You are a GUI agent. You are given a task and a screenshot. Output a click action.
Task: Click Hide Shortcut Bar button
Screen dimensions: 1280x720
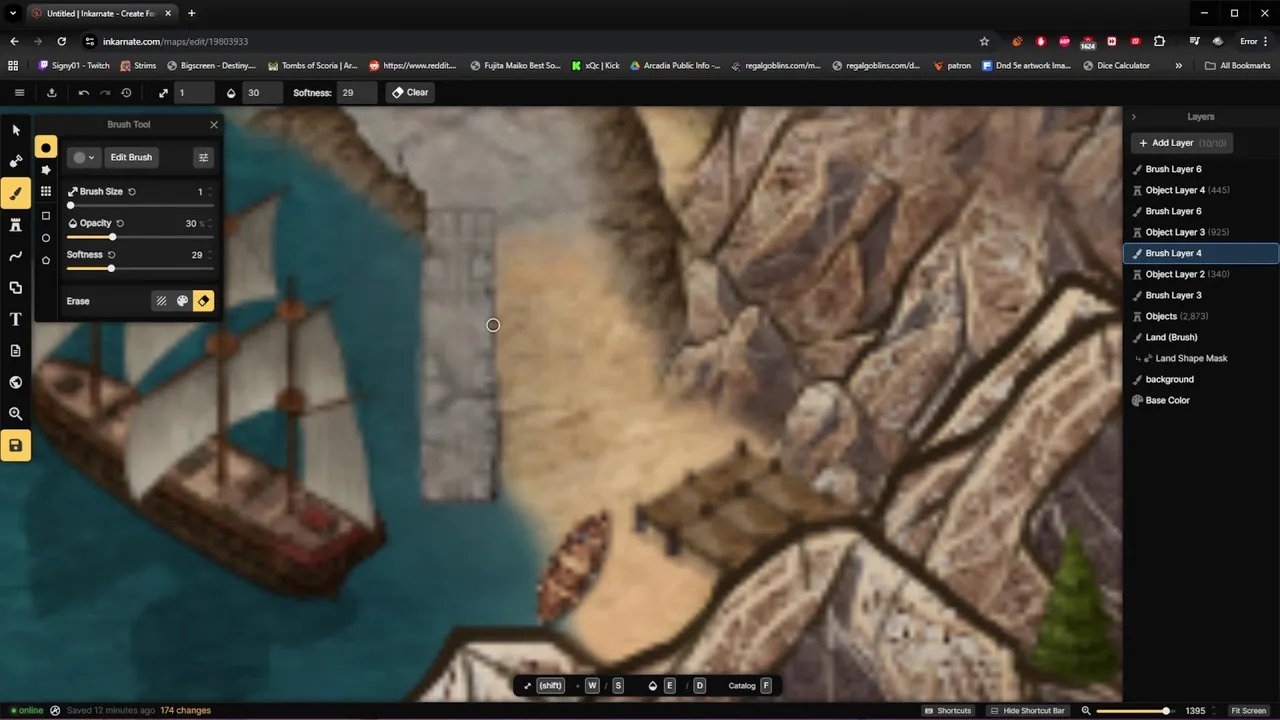[1027, 711]
